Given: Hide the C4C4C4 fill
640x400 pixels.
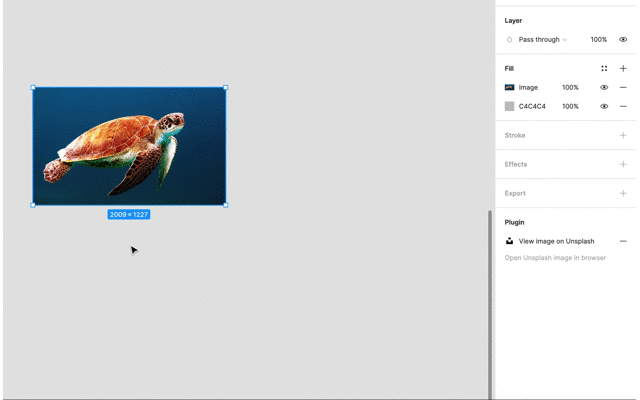Looking at the screenshot, I should tap(604, 106).
